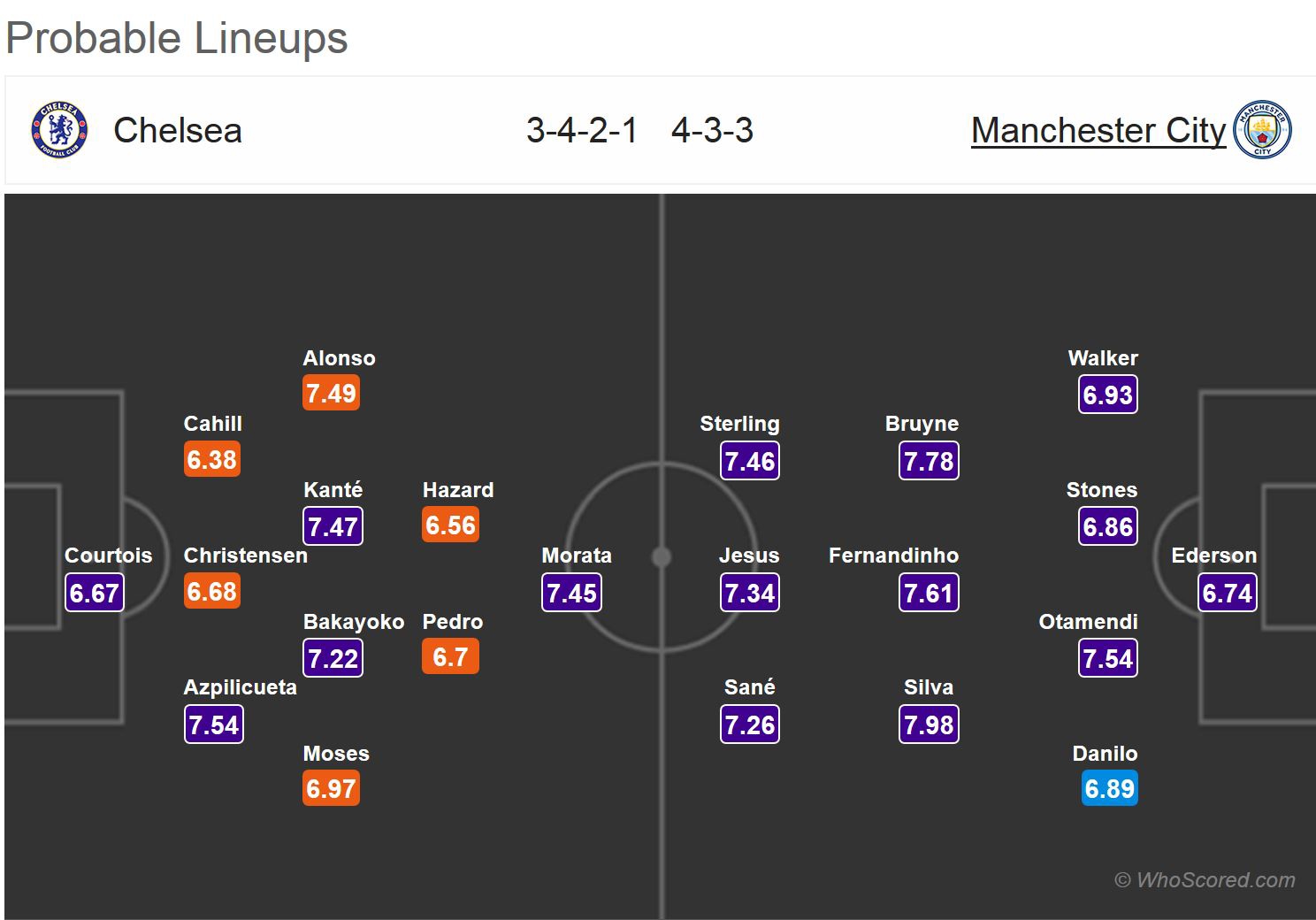The width and height of the screenshot is (1316, 920).
Task: Click Chelsea's 3-4-2-1 formation text
Action: pyautogui.click(x=581, y=131)
